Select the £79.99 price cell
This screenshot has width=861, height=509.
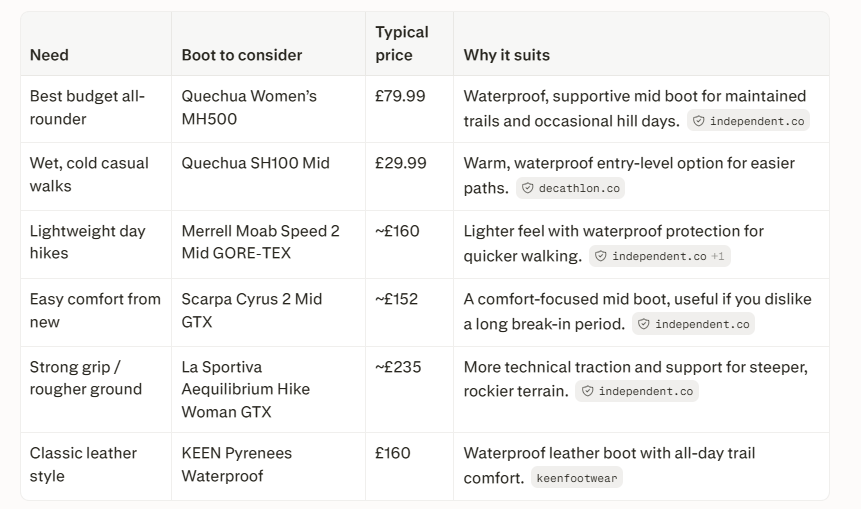(x=409, y=109)
